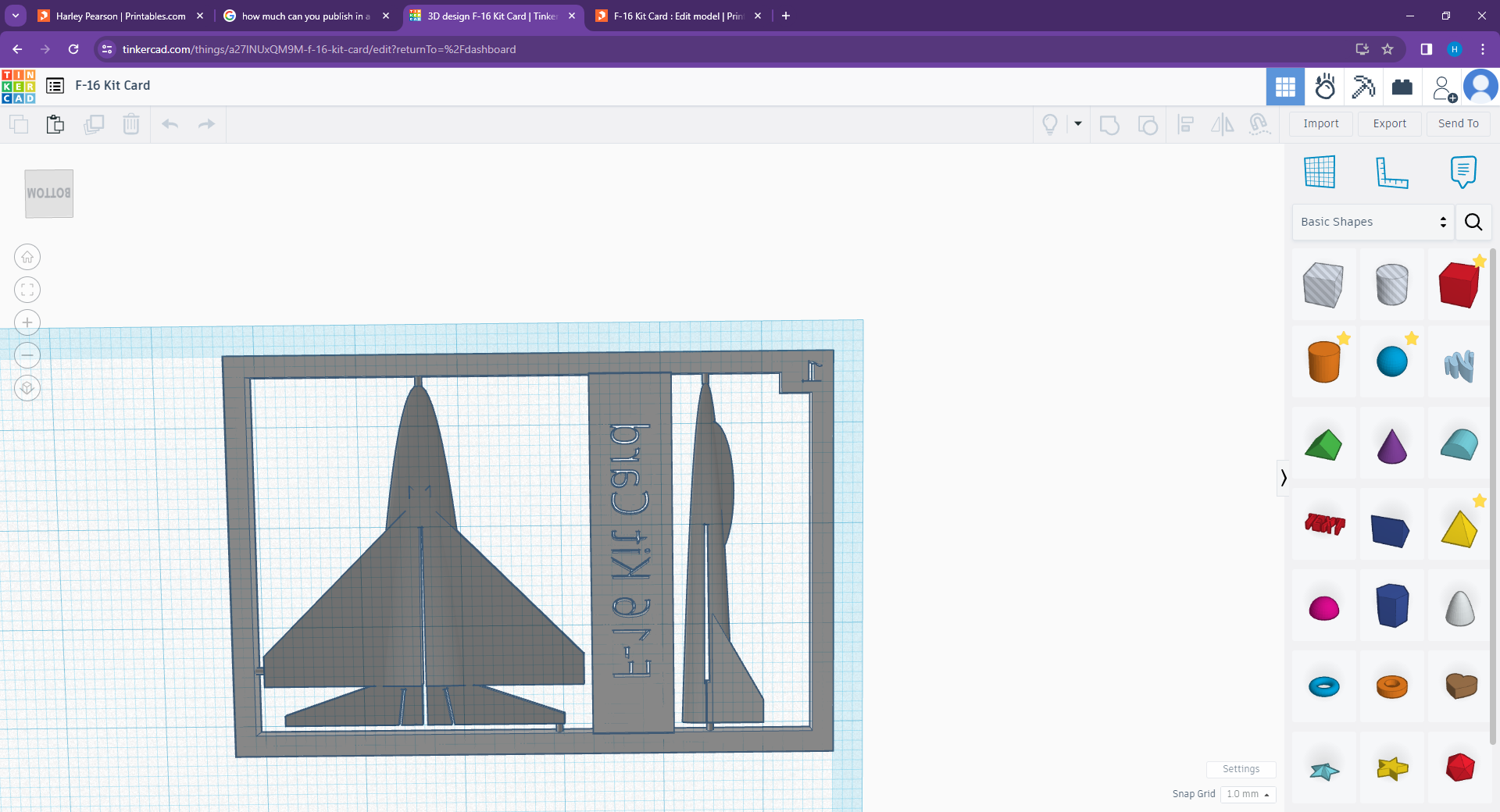The height and width of the screenshot is (812, 1500).
Task: Select the Ruler tool
Action: click(x=1391, y=172)
